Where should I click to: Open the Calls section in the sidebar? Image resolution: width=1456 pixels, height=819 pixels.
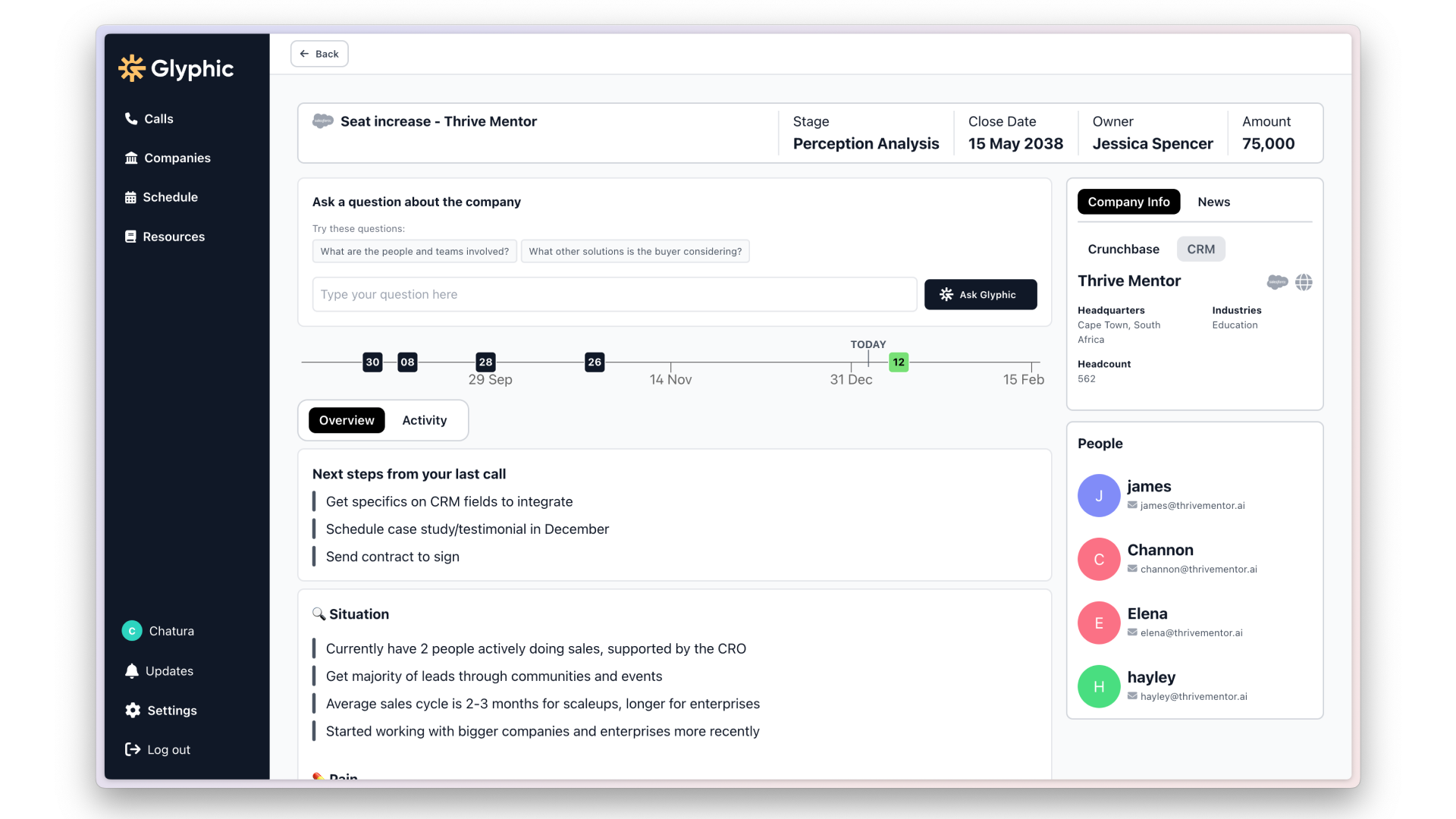(x=158, y=118)
